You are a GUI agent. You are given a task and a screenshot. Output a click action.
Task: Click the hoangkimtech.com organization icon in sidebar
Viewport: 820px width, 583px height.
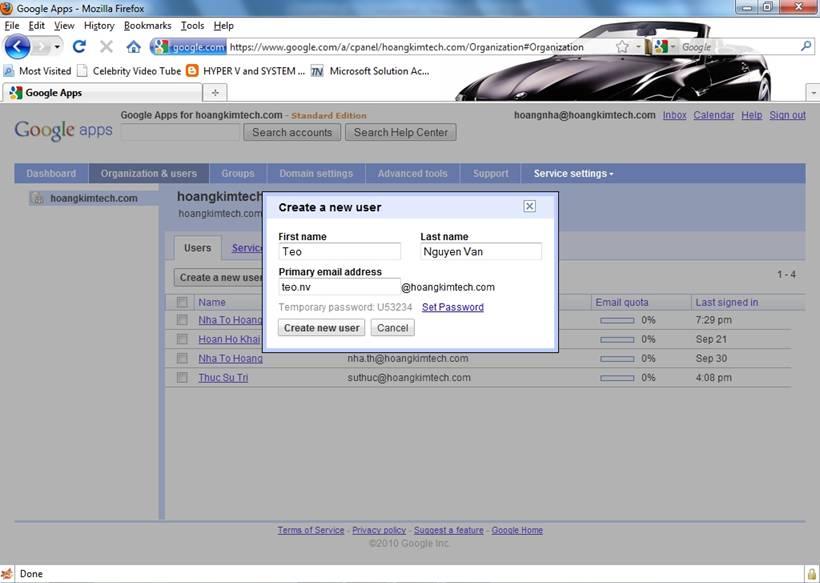tap(37, 198)
